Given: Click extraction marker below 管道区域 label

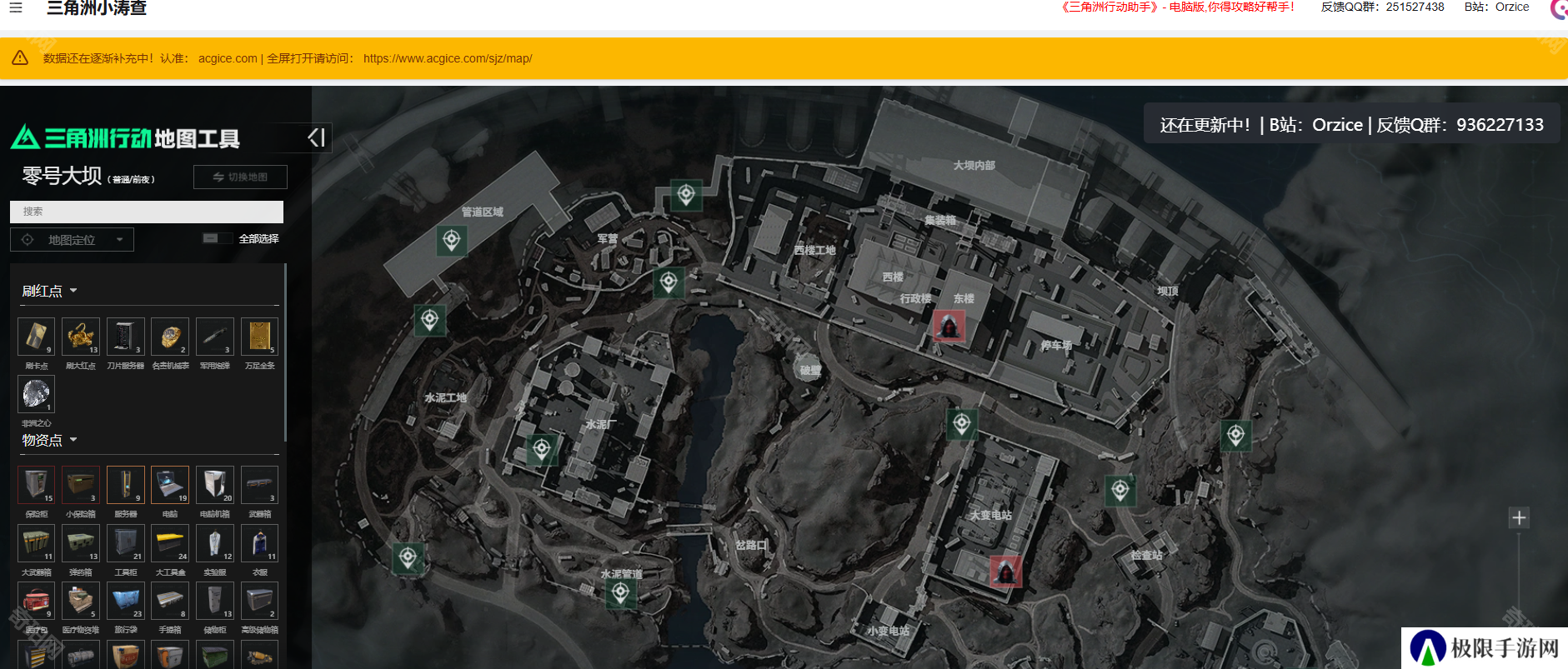Looking at the screenshot, I should point(452,241).
